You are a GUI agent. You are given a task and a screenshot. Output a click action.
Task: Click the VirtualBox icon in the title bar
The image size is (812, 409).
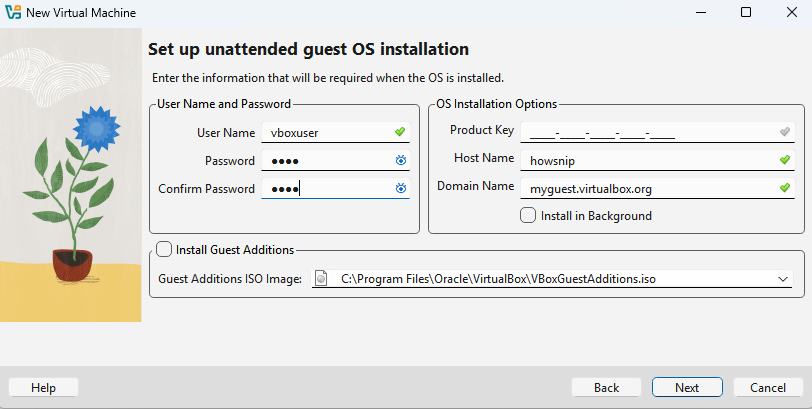(12, 12)
